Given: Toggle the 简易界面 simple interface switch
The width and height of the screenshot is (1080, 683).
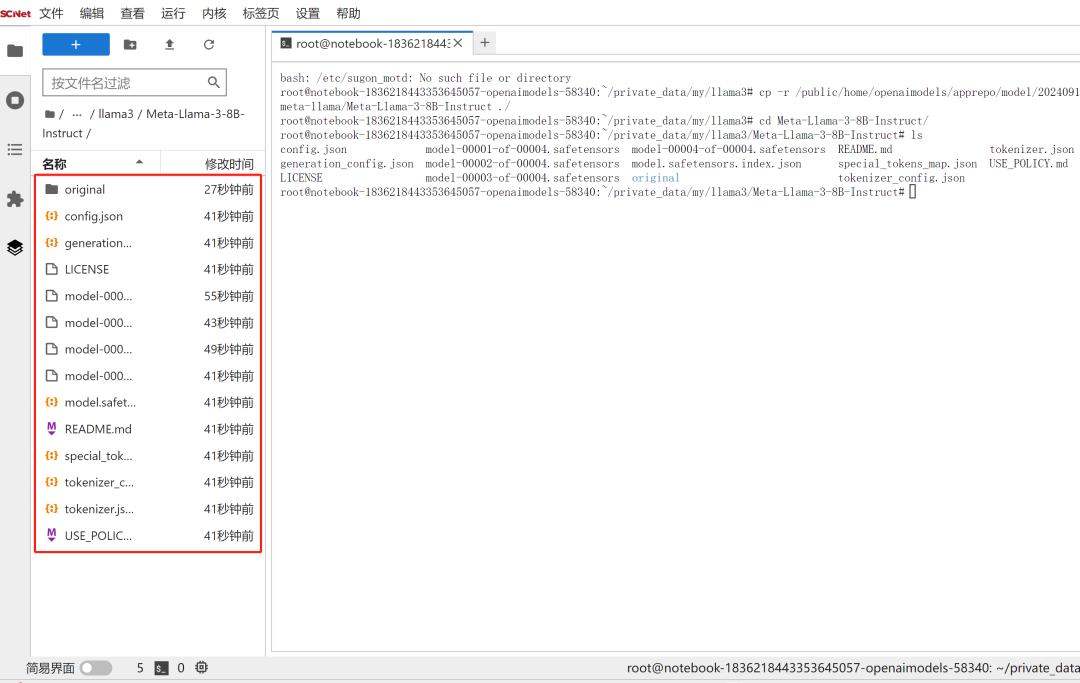Looking at the screenshot, I should pyautogui.click(x=95, y=668).
